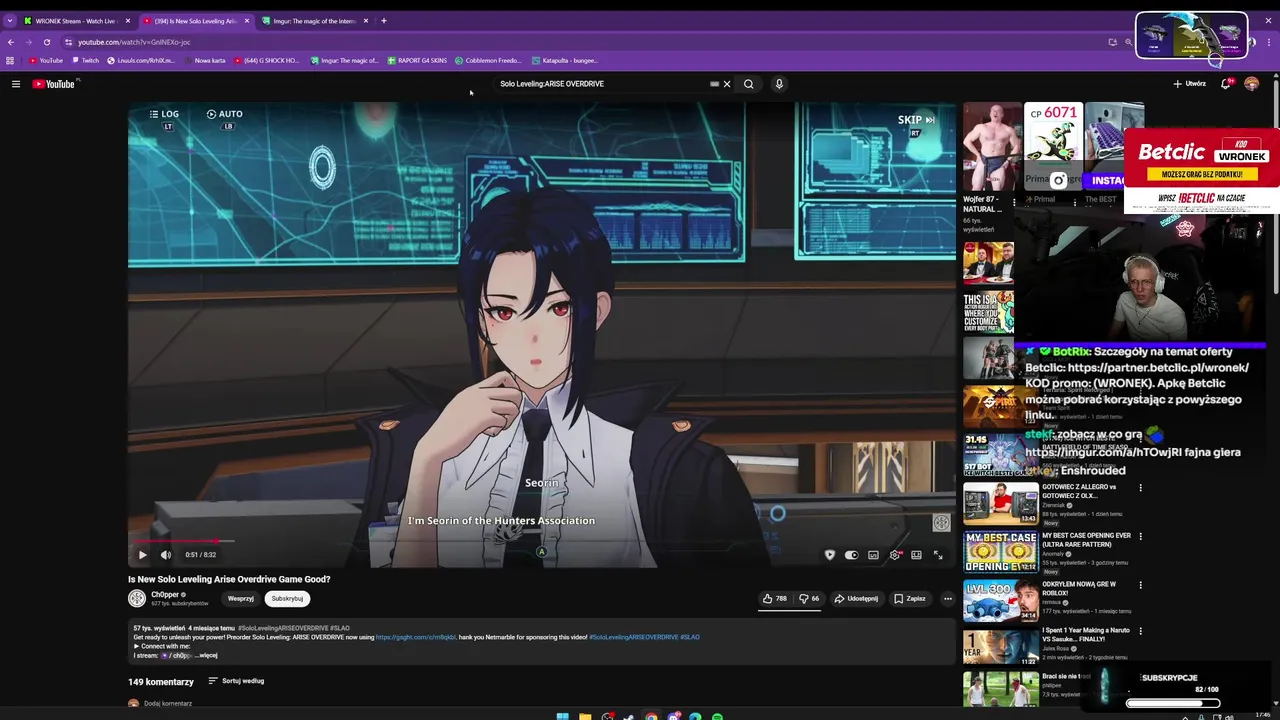Viewport: 1280px width, 720px height.
Task: Save the video with Zapisz
Action: (x=910, y=598)
